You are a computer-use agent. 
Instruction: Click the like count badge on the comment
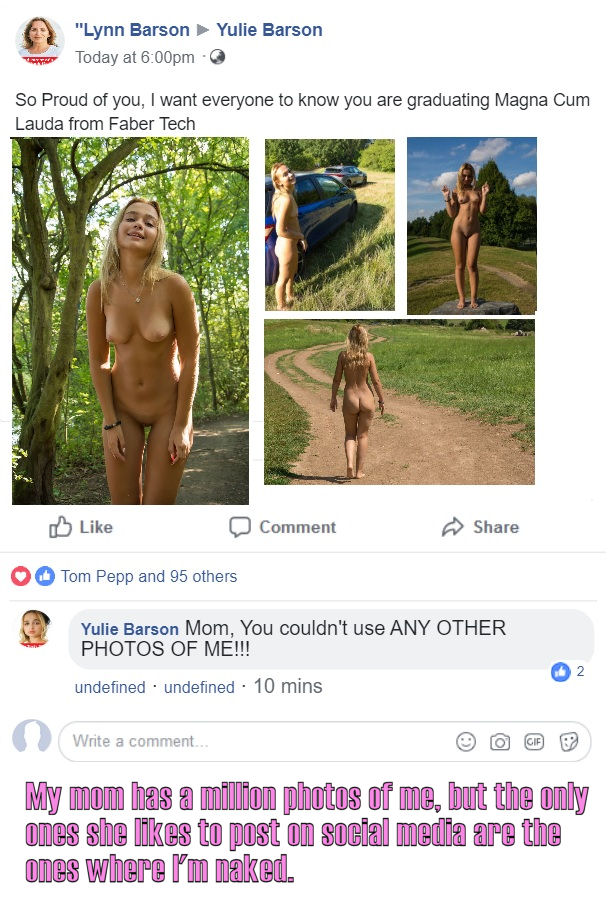coord(560,673)
